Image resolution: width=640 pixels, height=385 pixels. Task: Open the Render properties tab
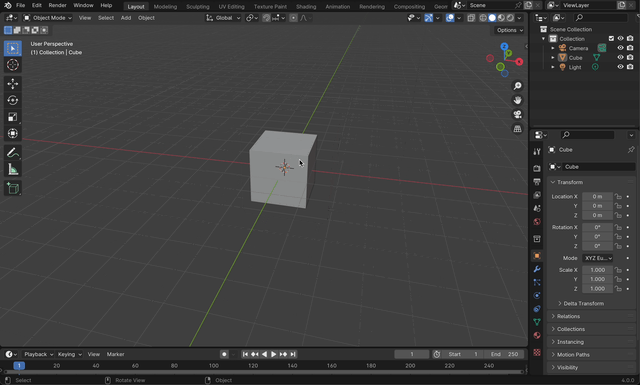coord(537,168)
